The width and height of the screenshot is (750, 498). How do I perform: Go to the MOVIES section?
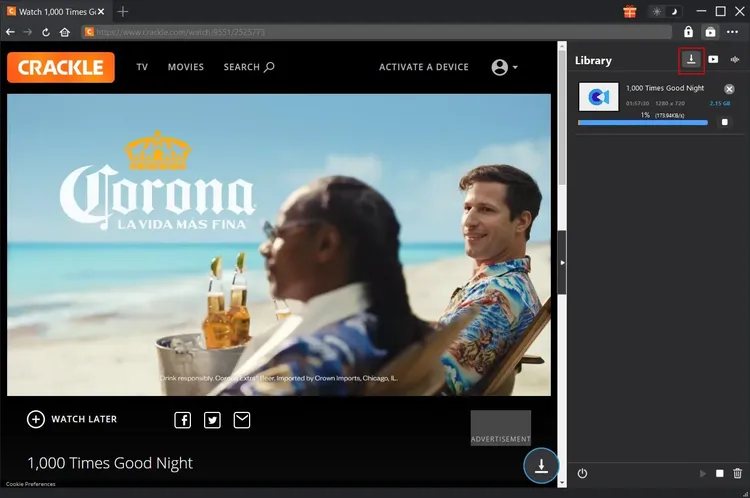point(185,67)
